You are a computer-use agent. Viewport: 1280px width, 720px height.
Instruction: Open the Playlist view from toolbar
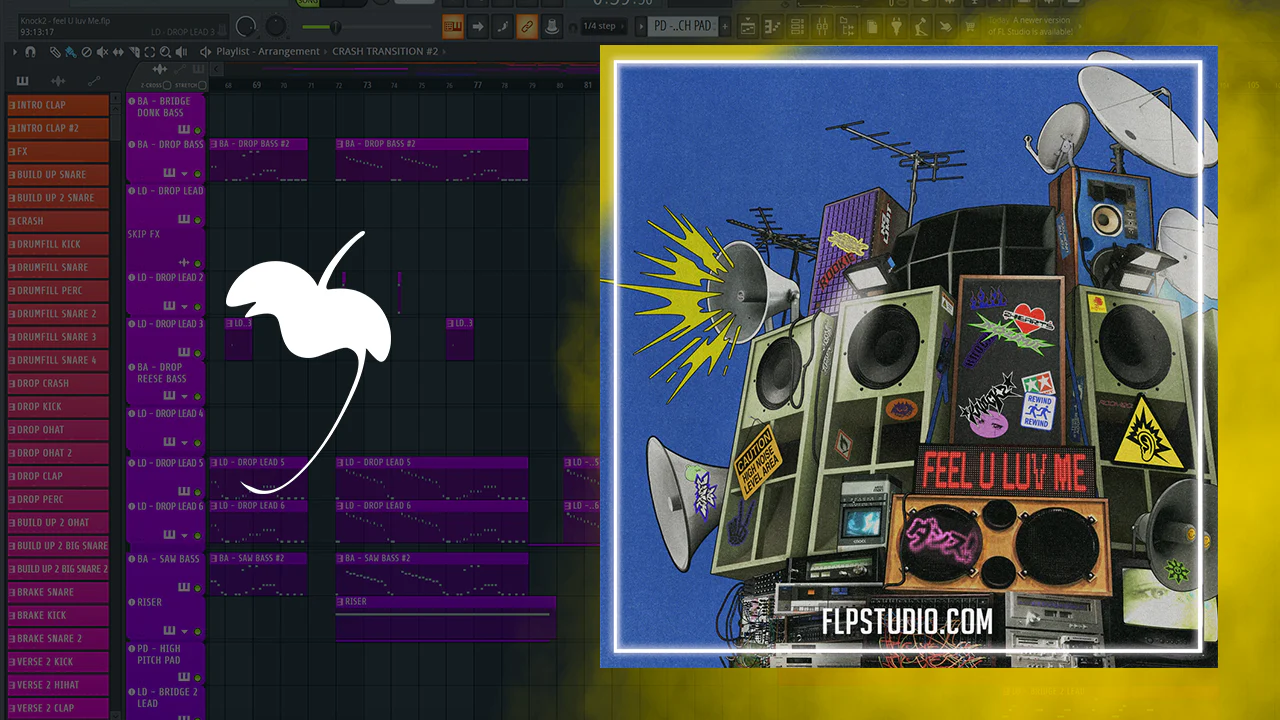click(x=748, y=27)
